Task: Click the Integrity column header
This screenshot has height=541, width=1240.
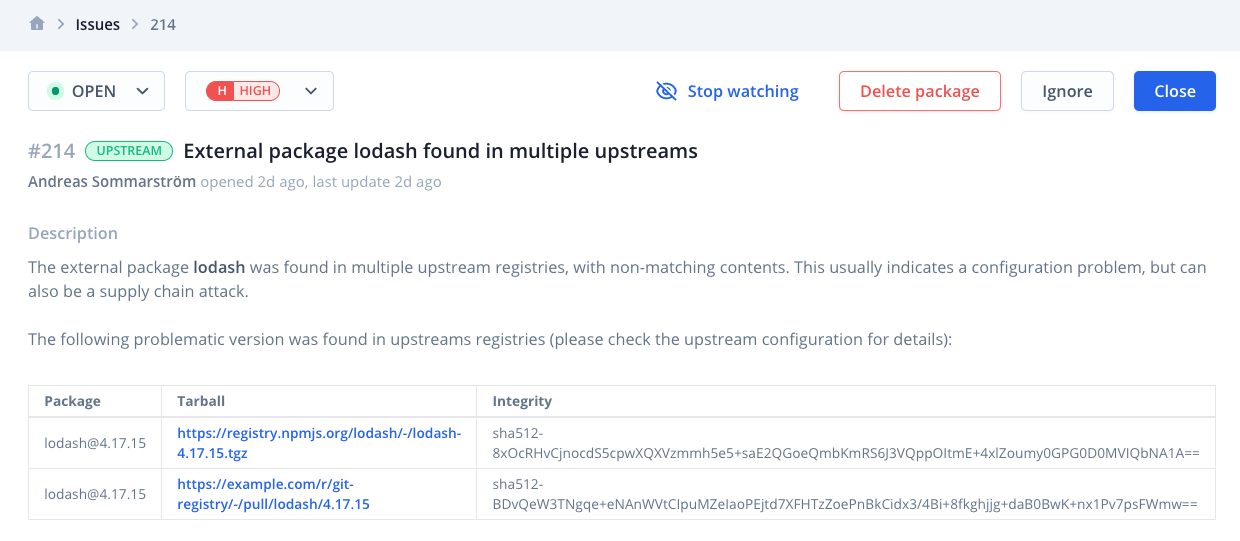Action: tap(522, 401)
